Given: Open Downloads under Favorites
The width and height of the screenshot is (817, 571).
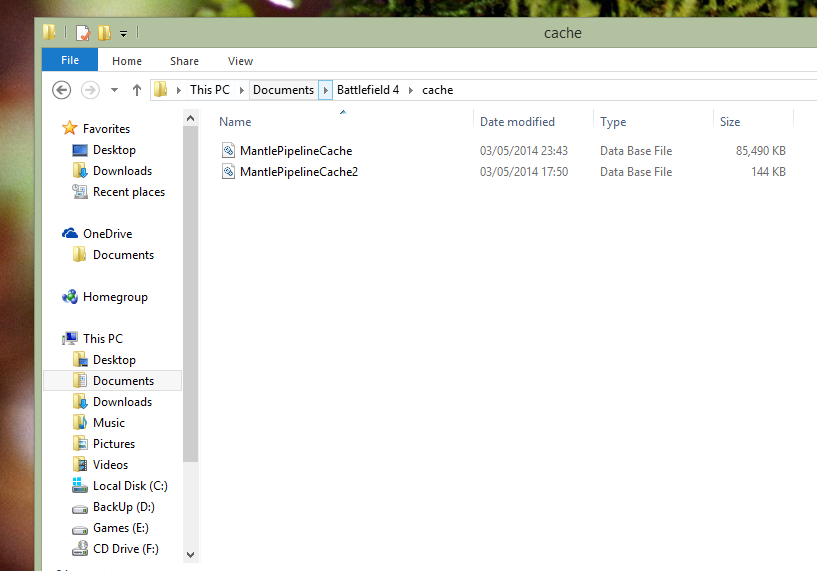Looking at the screenshot, I should tap(122, 171).
